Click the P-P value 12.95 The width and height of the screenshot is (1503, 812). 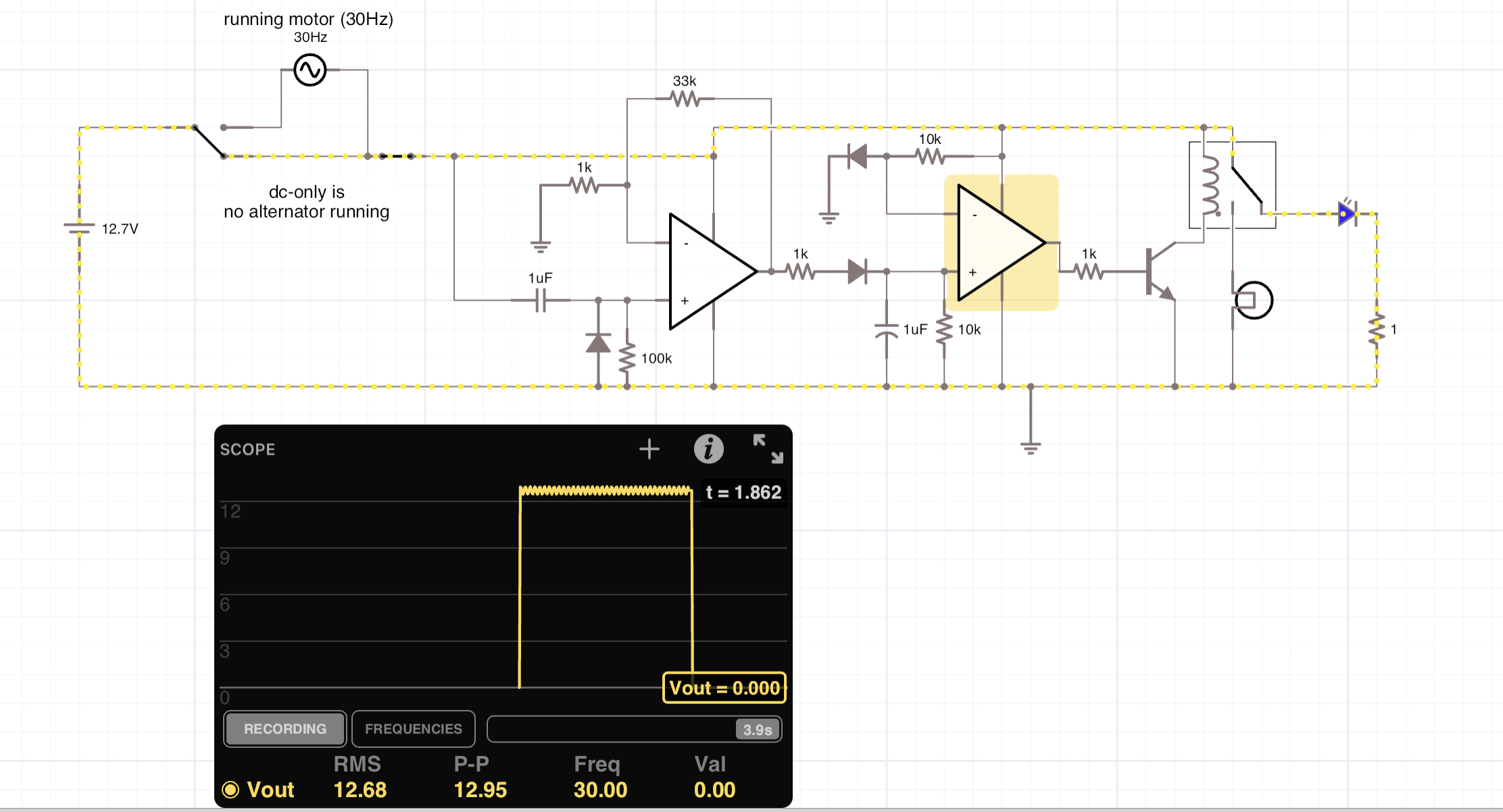pos(480,789)
